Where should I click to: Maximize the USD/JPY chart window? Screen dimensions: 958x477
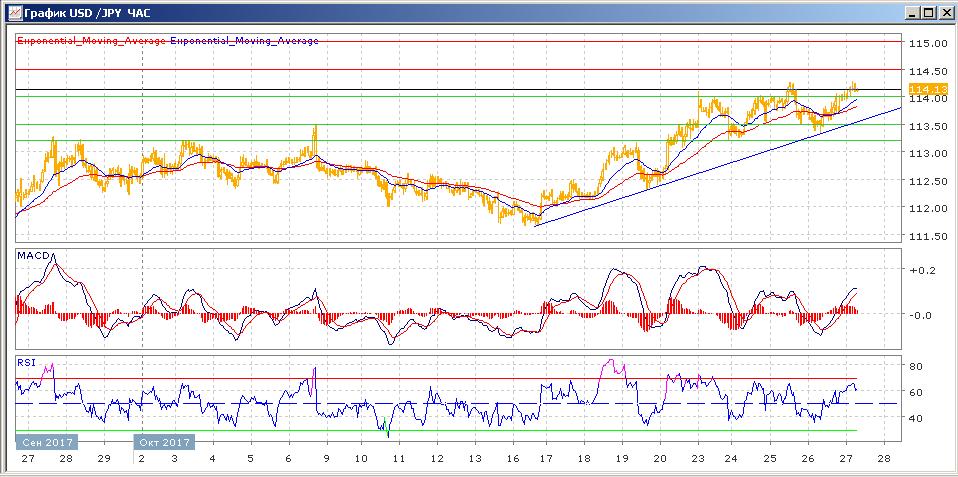click(927, 12)
